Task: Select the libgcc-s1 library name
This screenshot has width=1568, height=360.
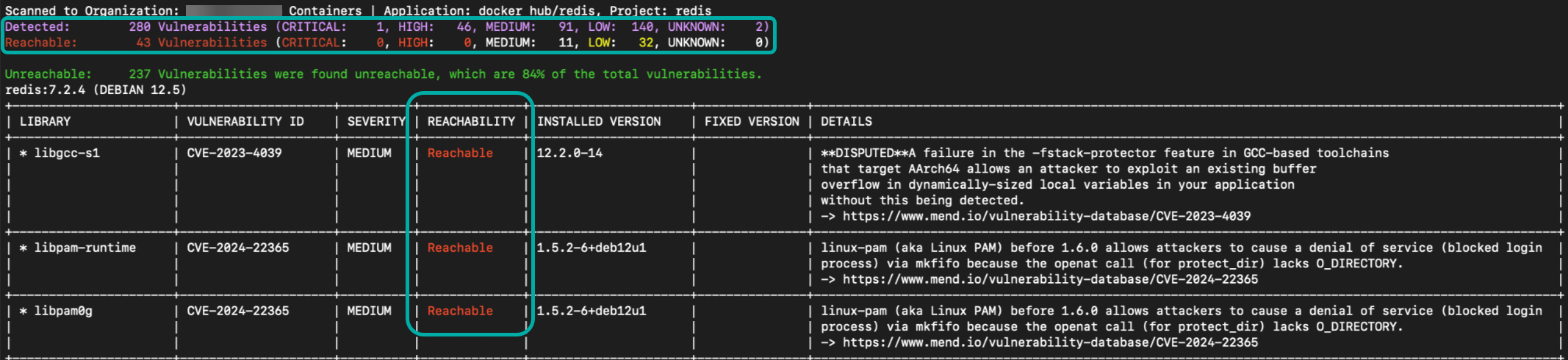Action: pyautogui.click(x=66, y=153)
